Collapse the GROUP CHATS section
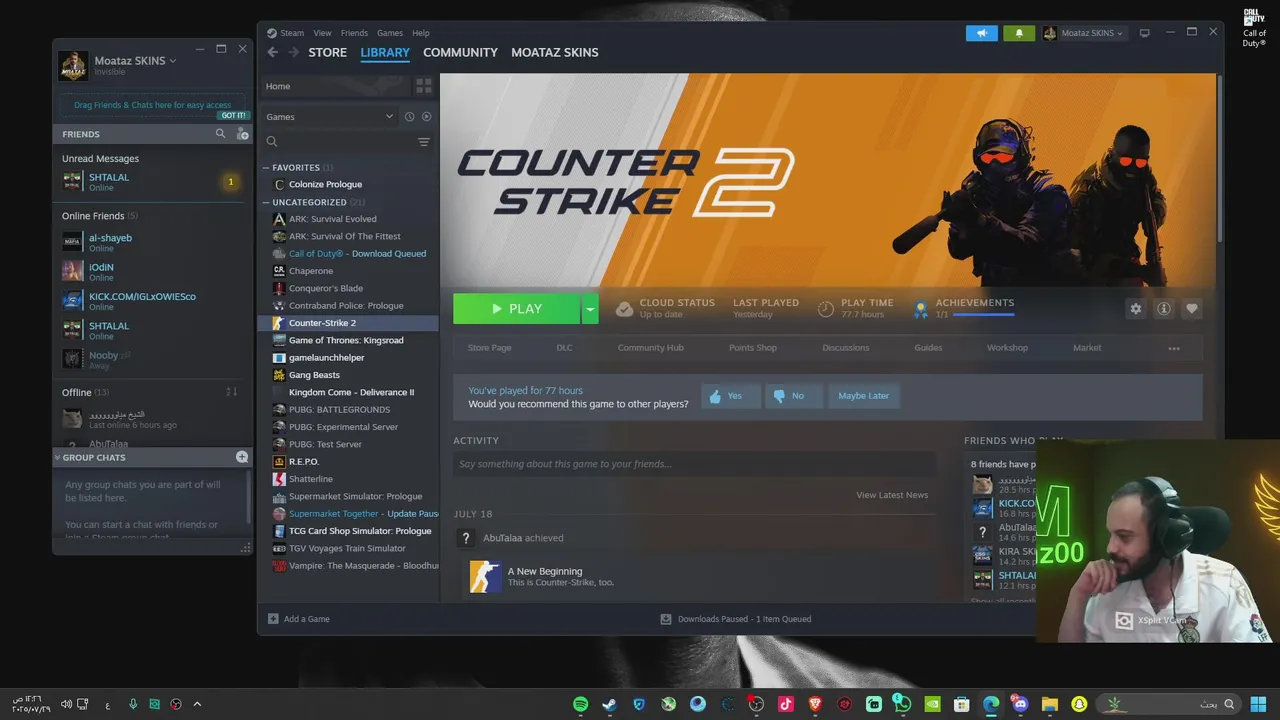 coord(59,457)
